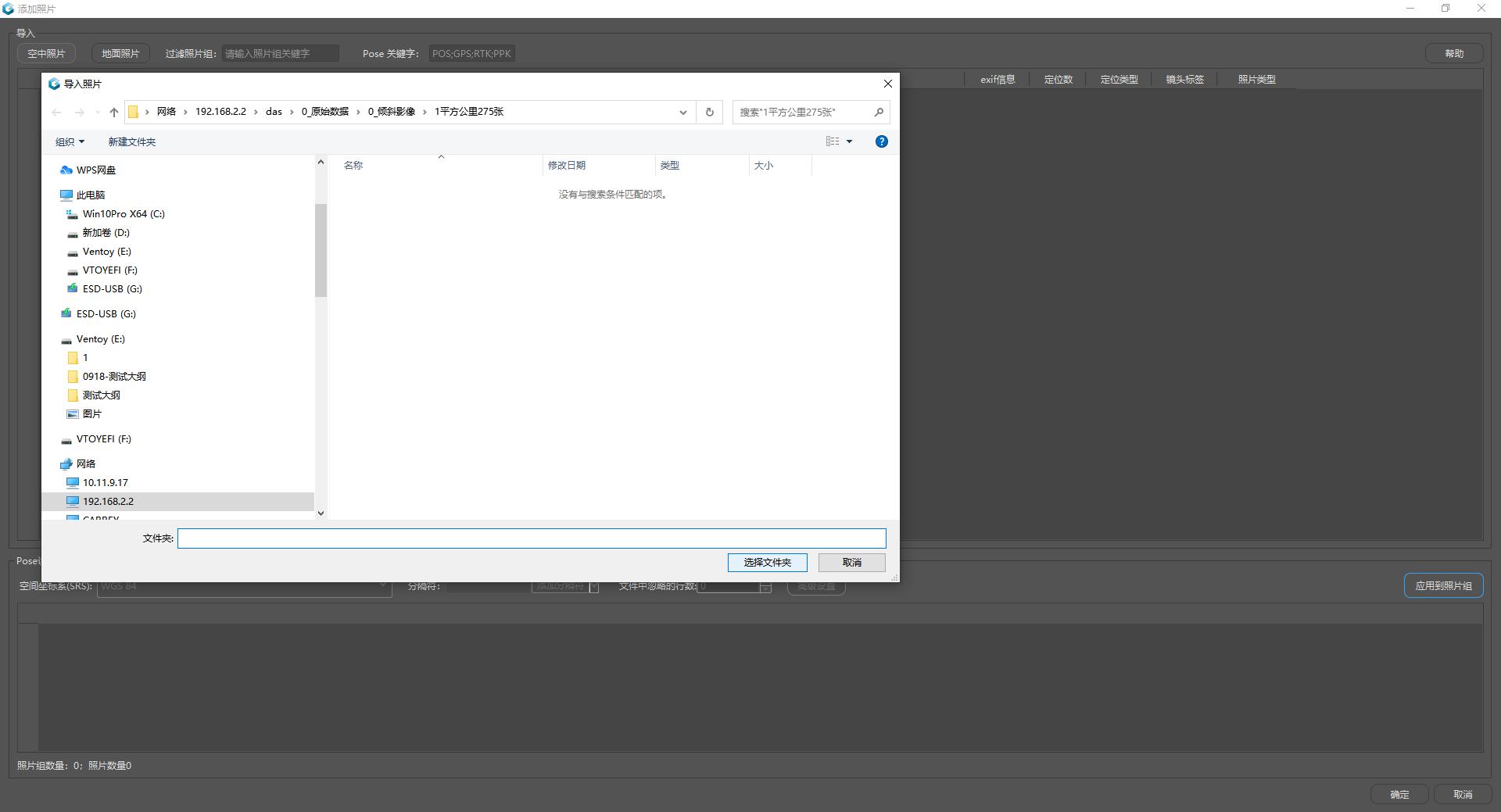The width and height of the screenshot is (1501, 812).
Task: Select VTOYEFI (F:) under 此电脑
Action: [x=110, y=270]
